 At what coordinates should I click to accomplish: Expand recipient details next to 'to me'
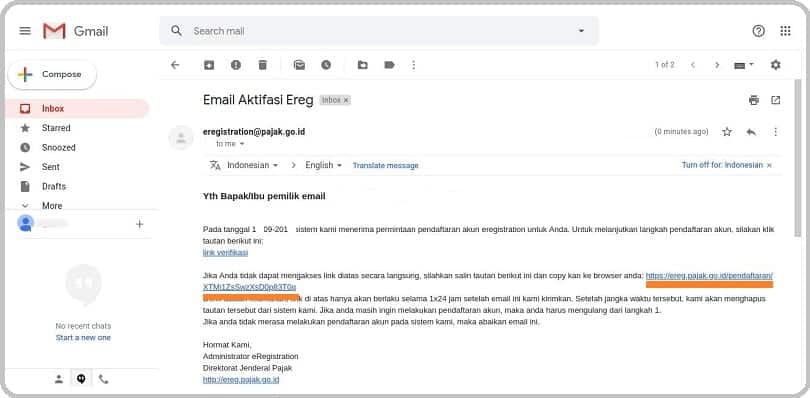pos(242,144)
